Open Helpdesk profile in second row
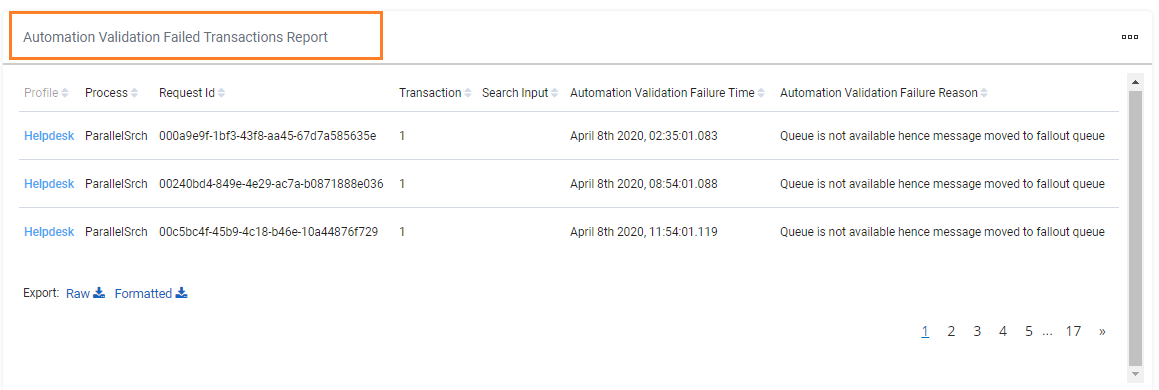1159x390 pixels. click(x=49, y=184)
